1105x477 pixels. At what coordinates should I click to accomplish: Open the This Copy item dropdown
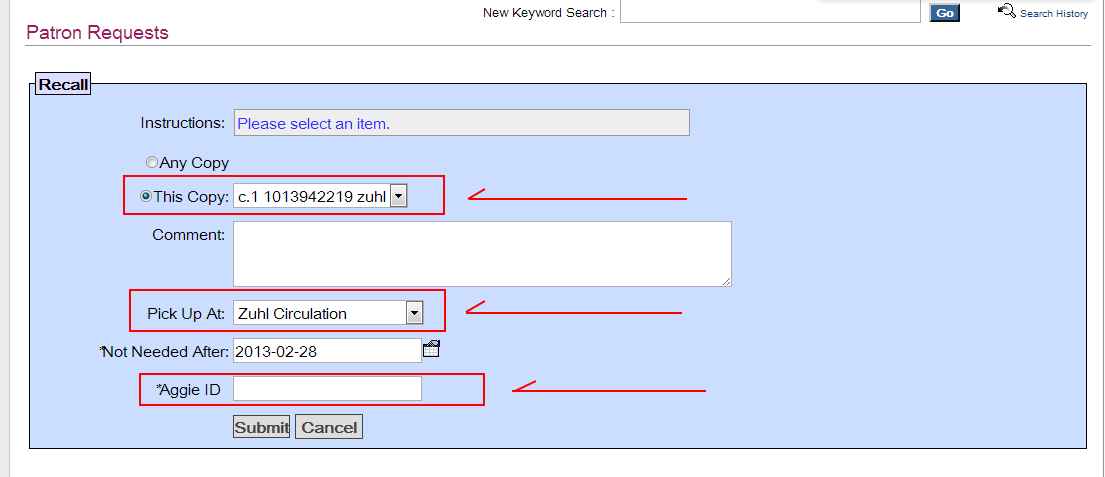(x=321, y=197)
